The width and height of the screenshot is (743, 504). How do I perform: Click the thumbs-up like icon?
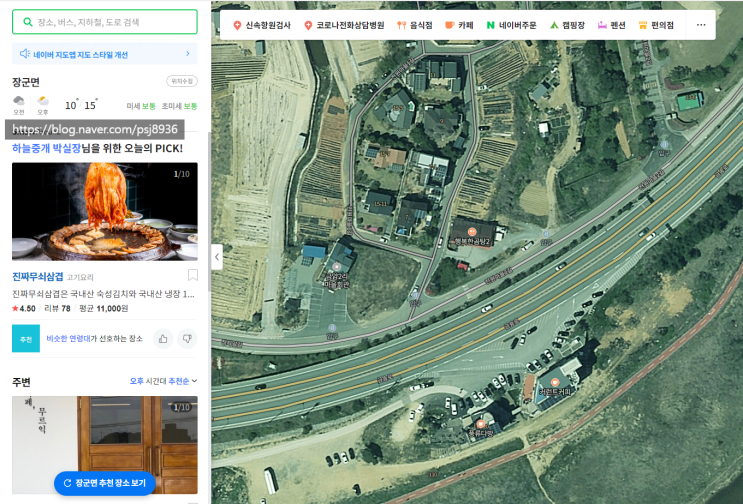(163, 339)
